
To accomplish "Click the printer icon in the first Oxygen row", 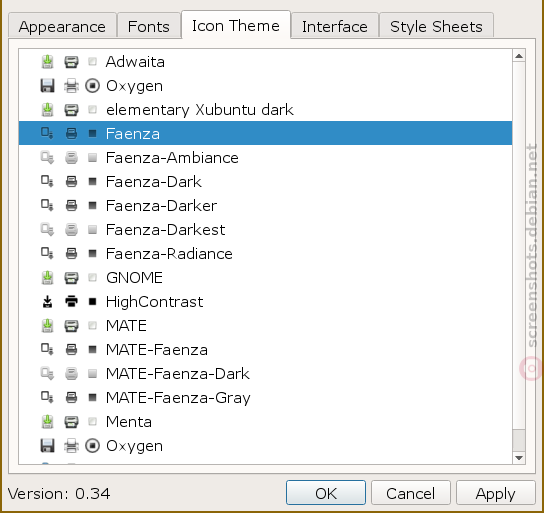I will coord(71,86).
